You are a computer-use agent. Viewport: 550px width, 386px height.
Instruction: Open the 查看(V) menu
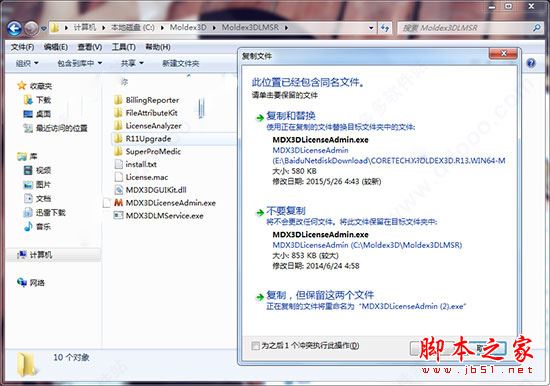pos(90,47)
